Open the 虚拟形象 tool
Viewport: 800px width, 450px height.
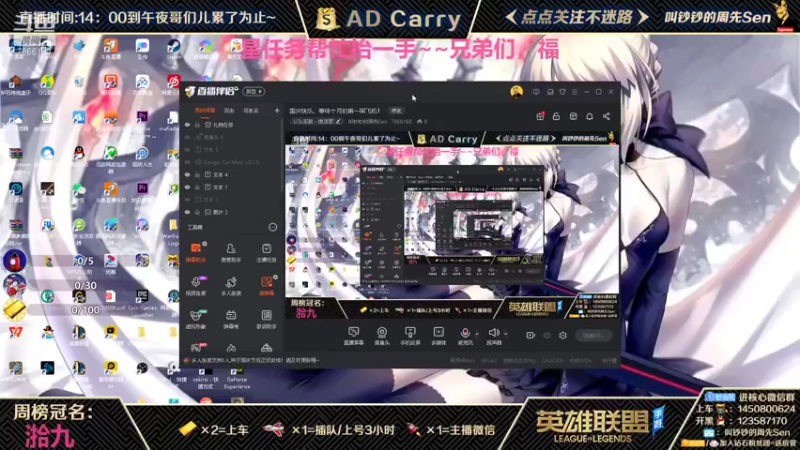click(x=195, y=319)
